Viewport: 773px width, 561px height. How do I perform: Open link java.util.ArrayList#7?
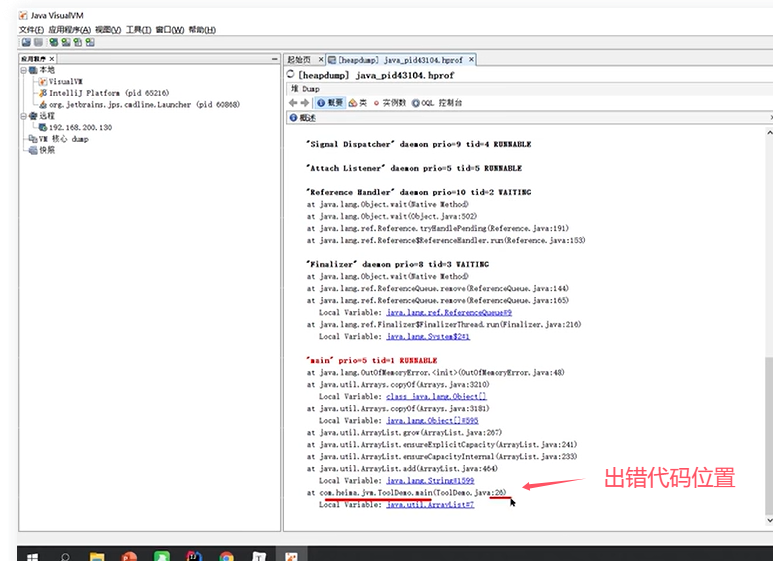430,505
